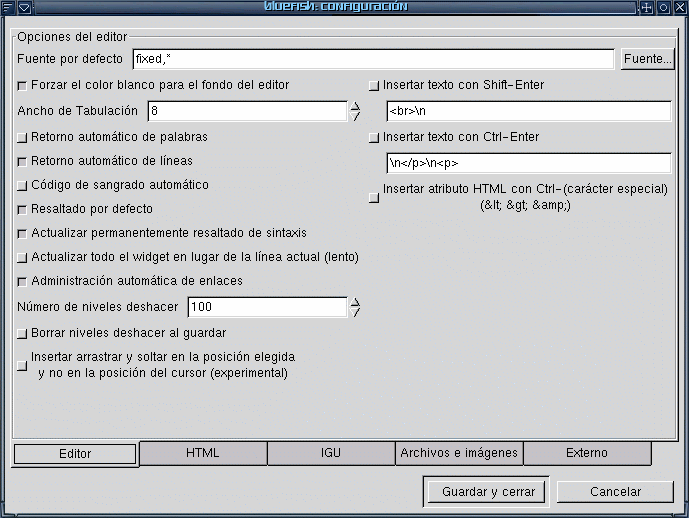Screen dimensions: 689x518
Task: Enable Forzar el color blanco checkbox
Action: pos(23,86)
